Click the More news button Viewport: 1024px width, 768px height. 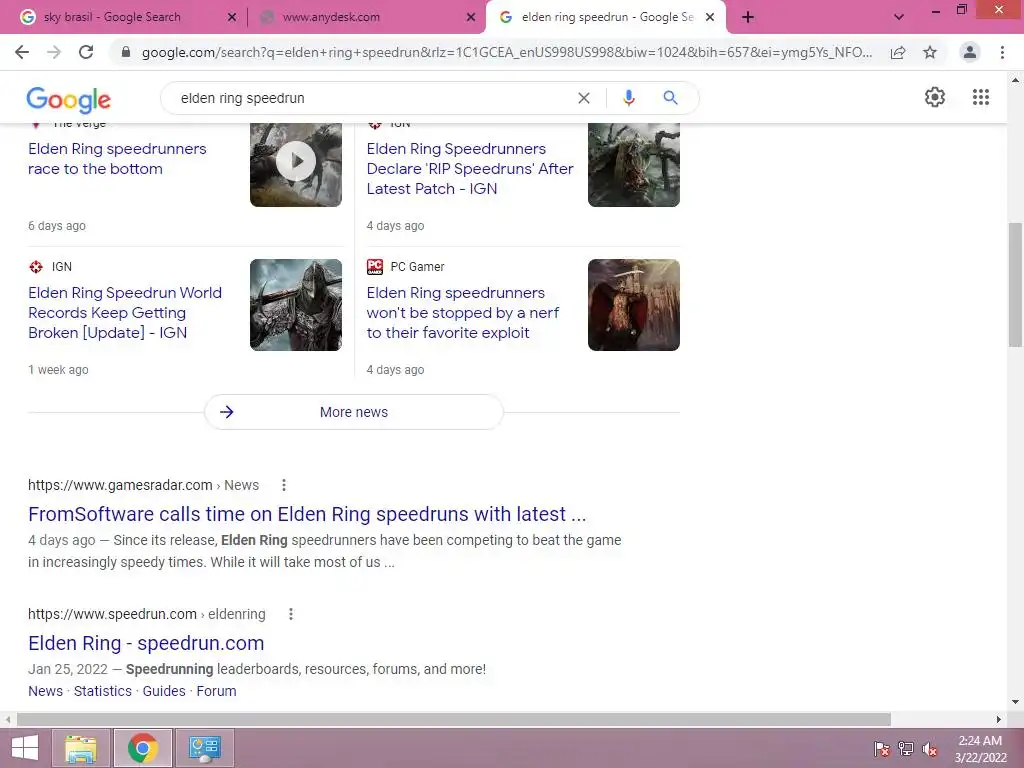point(353,412)
